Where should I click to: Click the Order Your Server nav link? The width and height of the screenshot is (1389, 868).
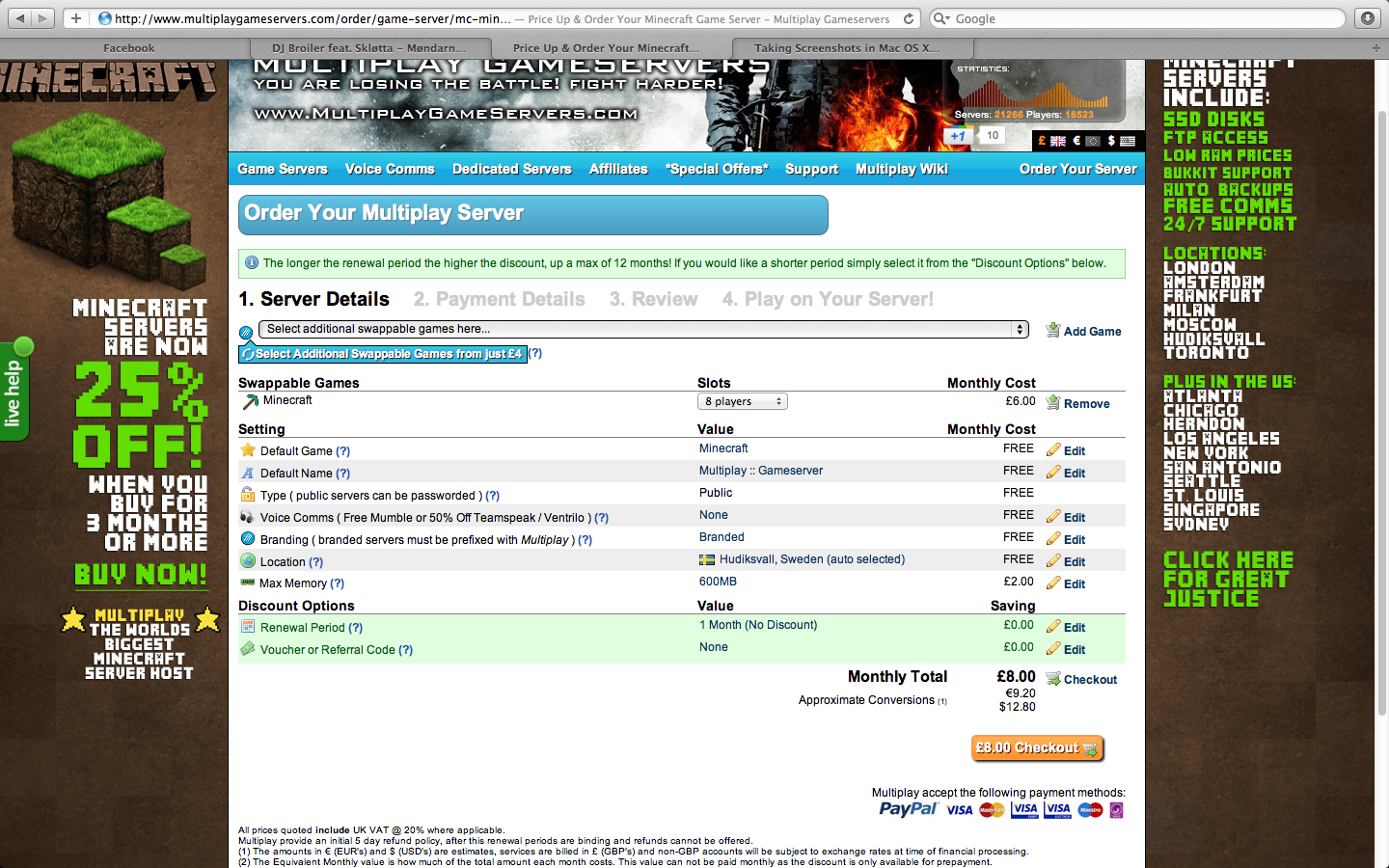(x=1077, y=169)
